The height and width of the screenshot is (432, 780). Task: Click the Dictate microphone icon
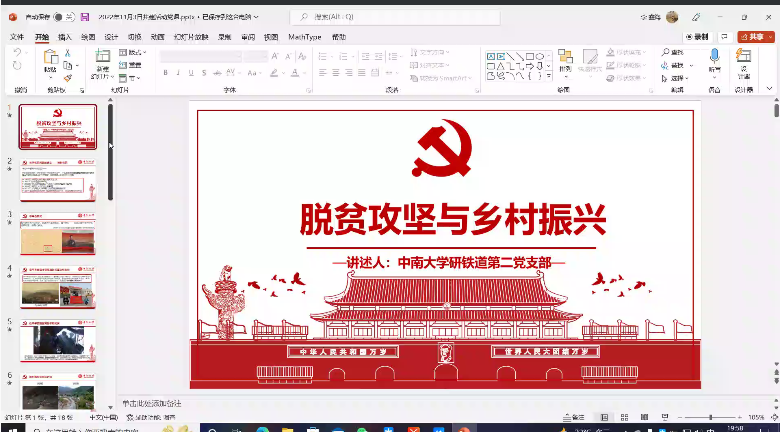[714, 60]
